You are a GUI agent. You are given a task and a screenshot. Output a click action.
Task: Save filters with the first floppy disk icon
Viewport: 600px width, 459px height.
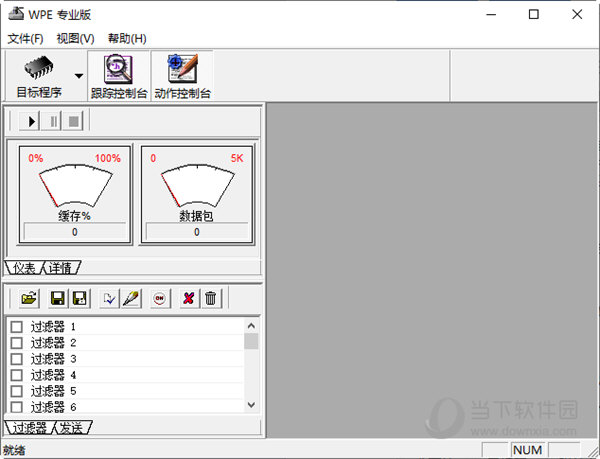58,298
